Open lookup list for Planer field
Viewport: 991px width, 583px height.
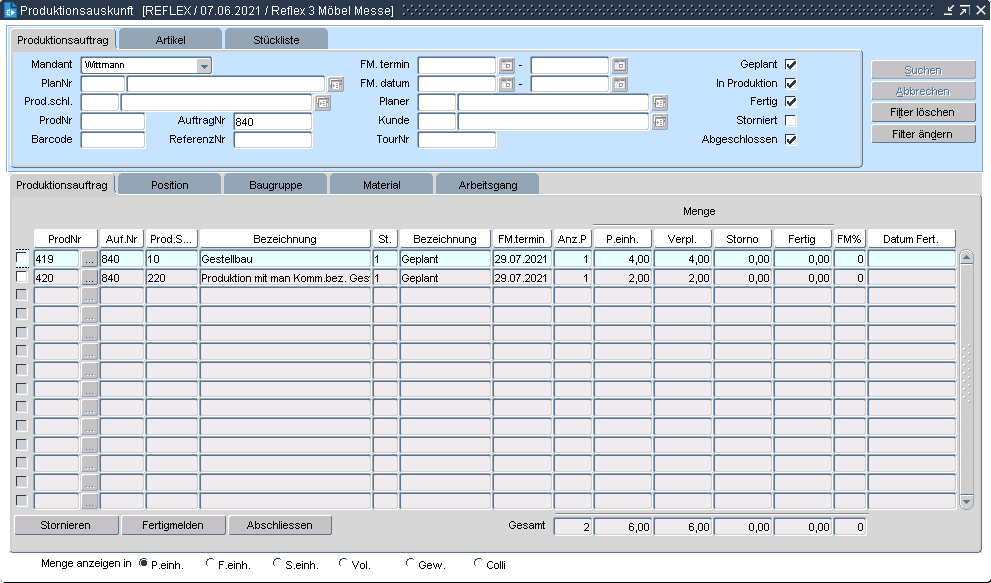tap(660, 103)
